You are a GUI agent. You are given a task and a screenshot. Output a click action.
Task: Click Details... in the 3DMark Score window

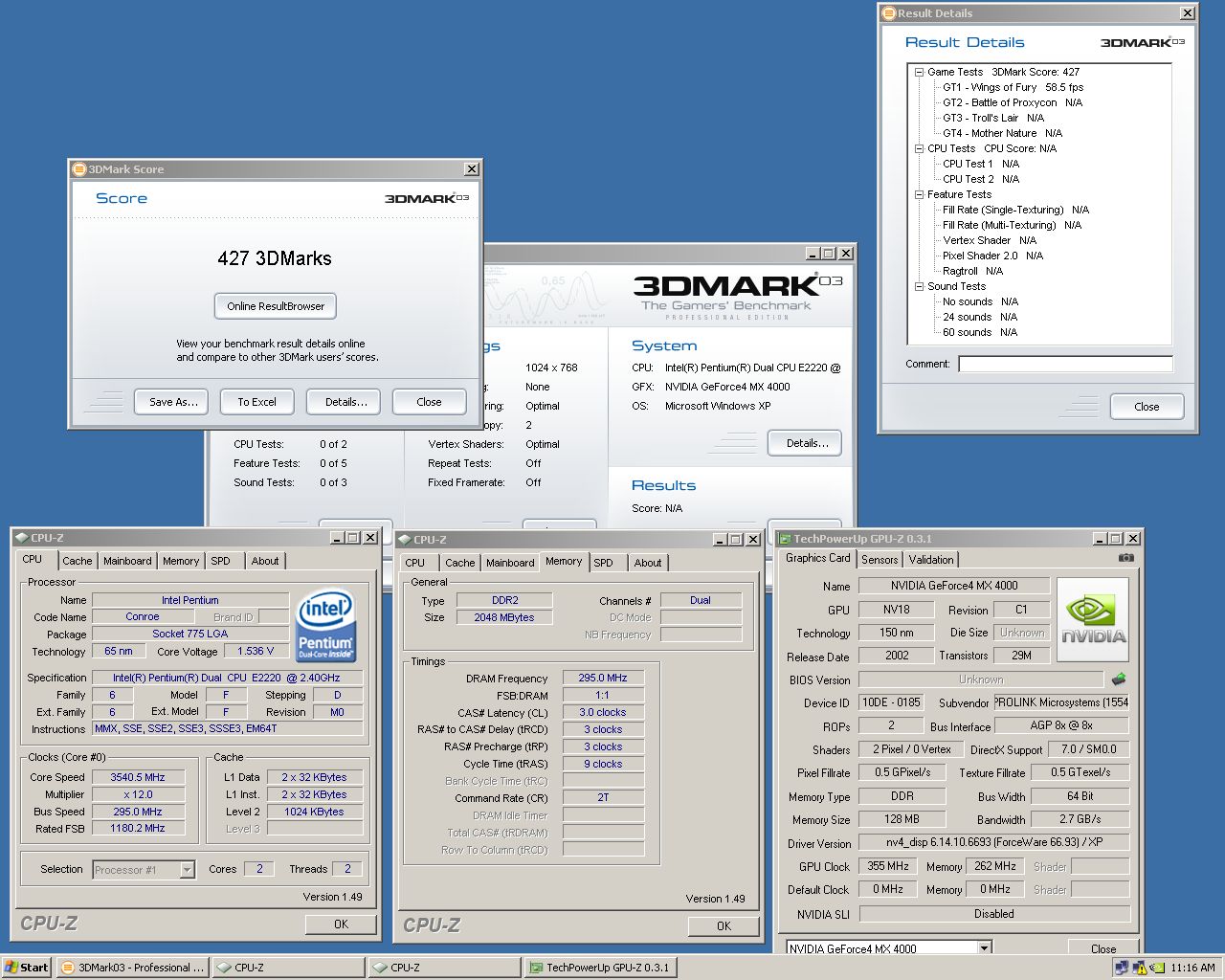coord(345,402)
